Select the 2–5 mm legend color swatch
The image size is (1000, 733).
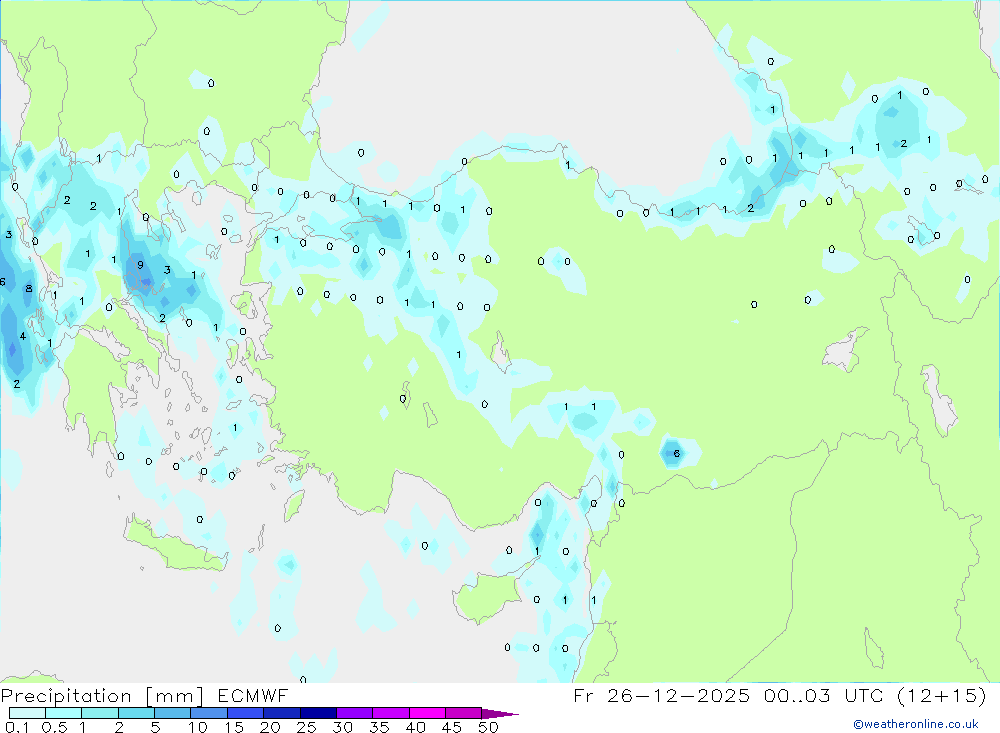point(136,713)
